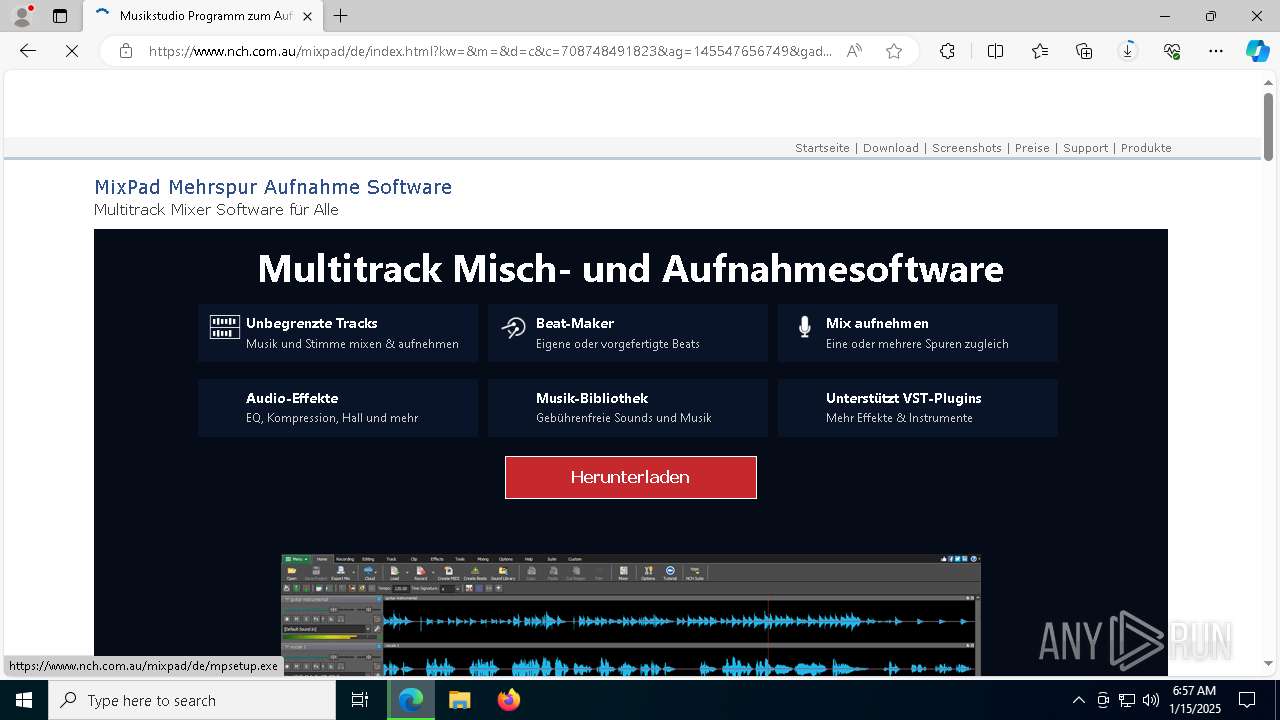The height and width of the screenshot is (720, 1280).
Task: Open the Windows Start menu
Action: pos(24,700)
